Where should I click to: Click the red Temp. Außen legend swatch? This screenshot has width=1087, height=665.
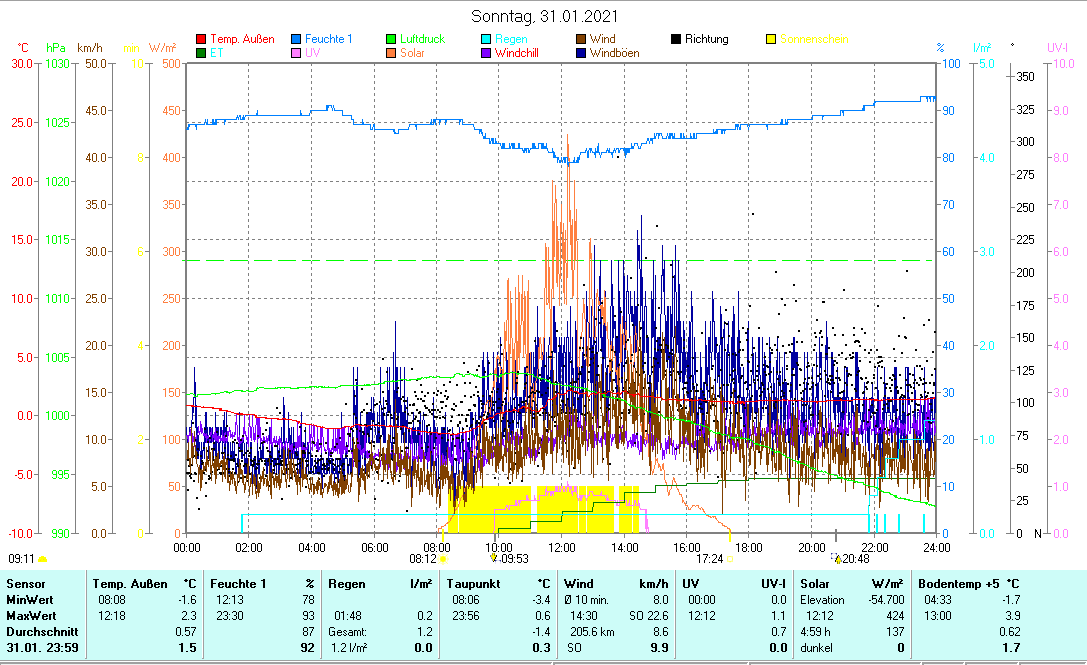pyautogui.click(x=201, y=40)
